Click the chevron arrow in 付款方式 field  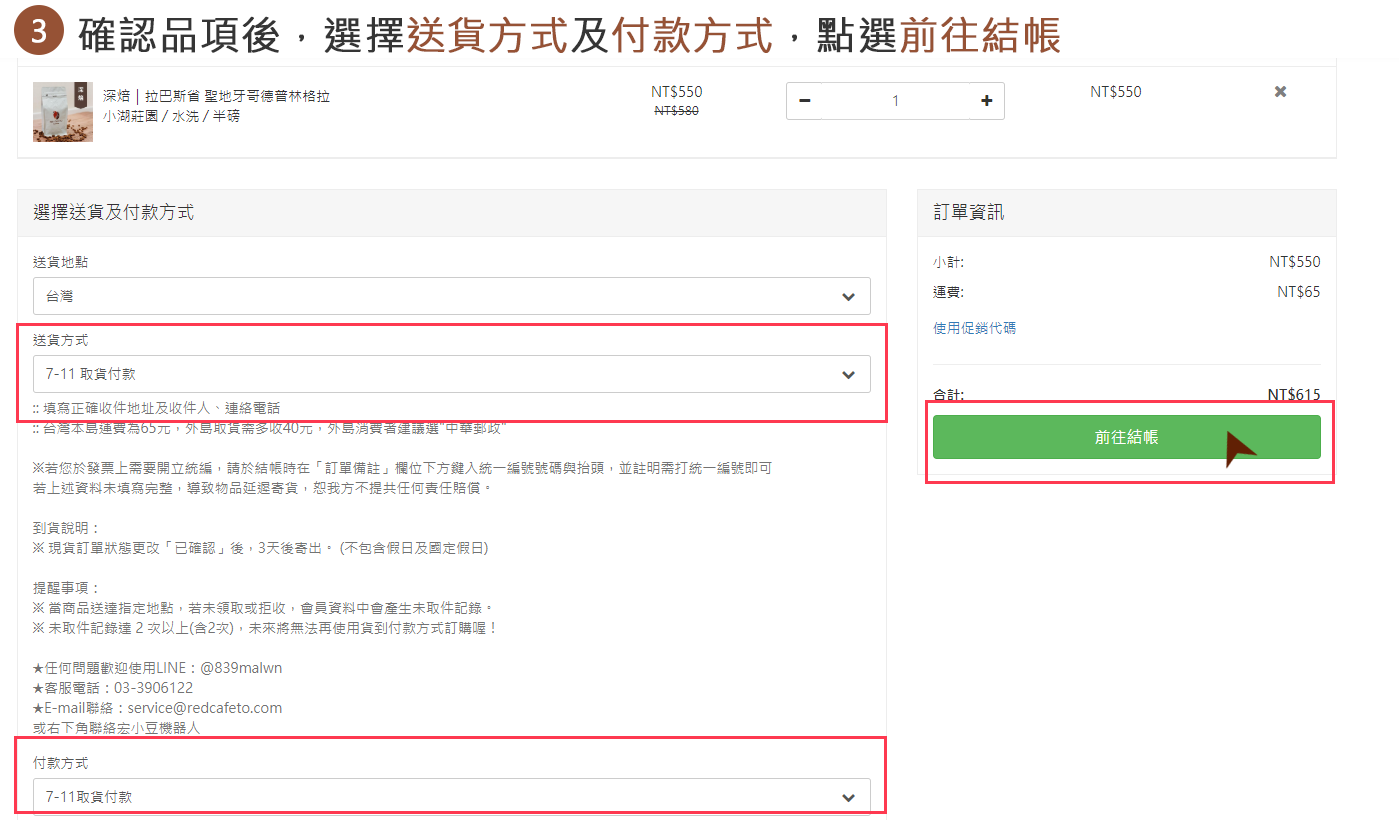point(848,798)
